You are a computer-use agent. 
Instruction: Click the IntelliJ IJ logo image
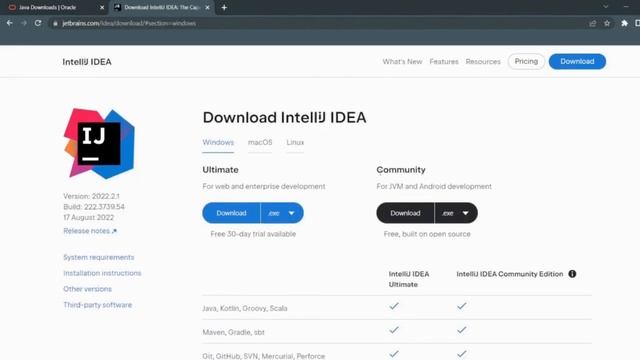pyautogui.click(x=99, y=143)
